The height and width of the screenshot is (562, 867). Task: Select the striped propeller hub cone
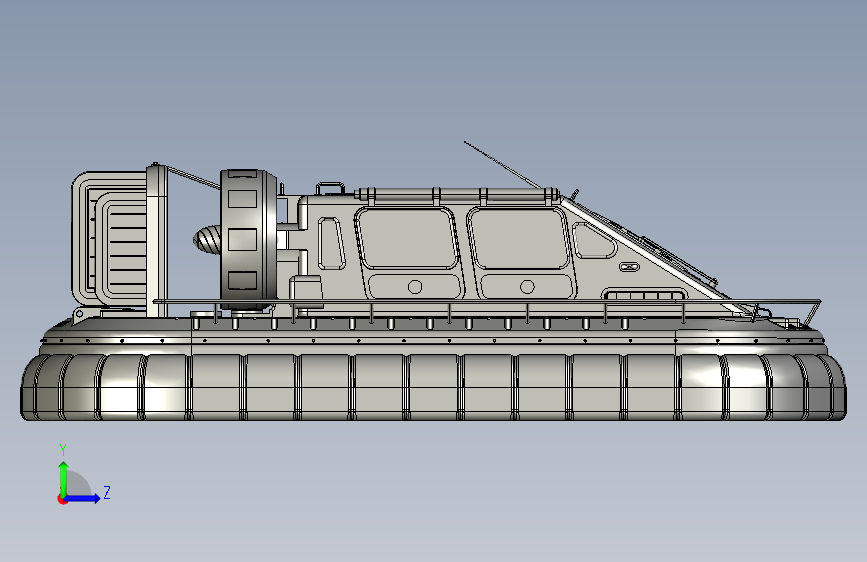[207, 240]
